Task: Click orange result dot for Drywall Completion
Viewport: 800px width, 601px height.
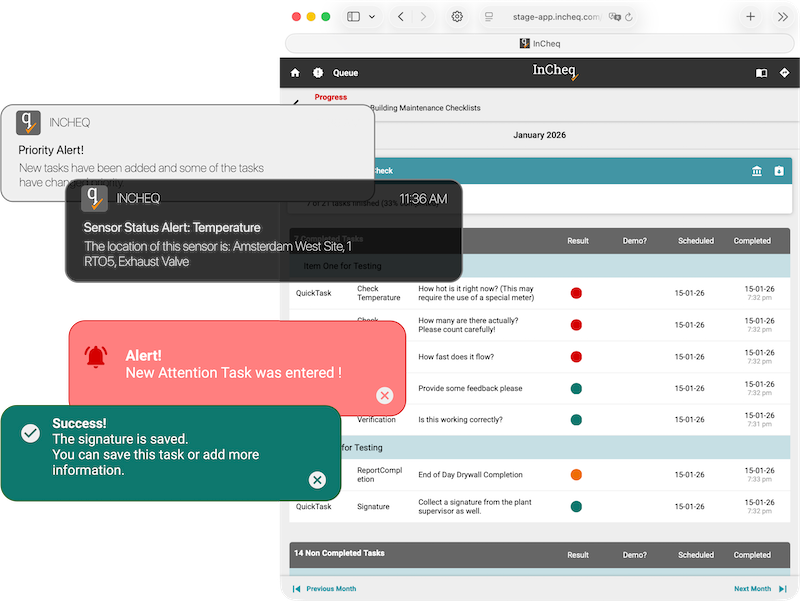Action: point(576,475)
